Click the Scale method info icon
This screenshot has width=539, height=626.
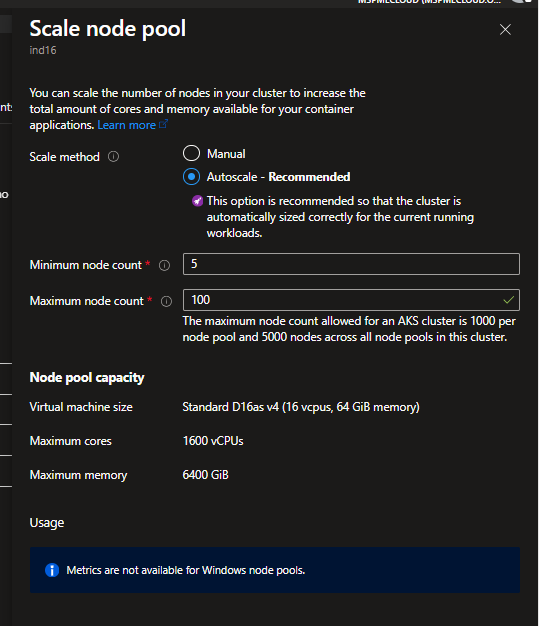[x=113, y=156]
